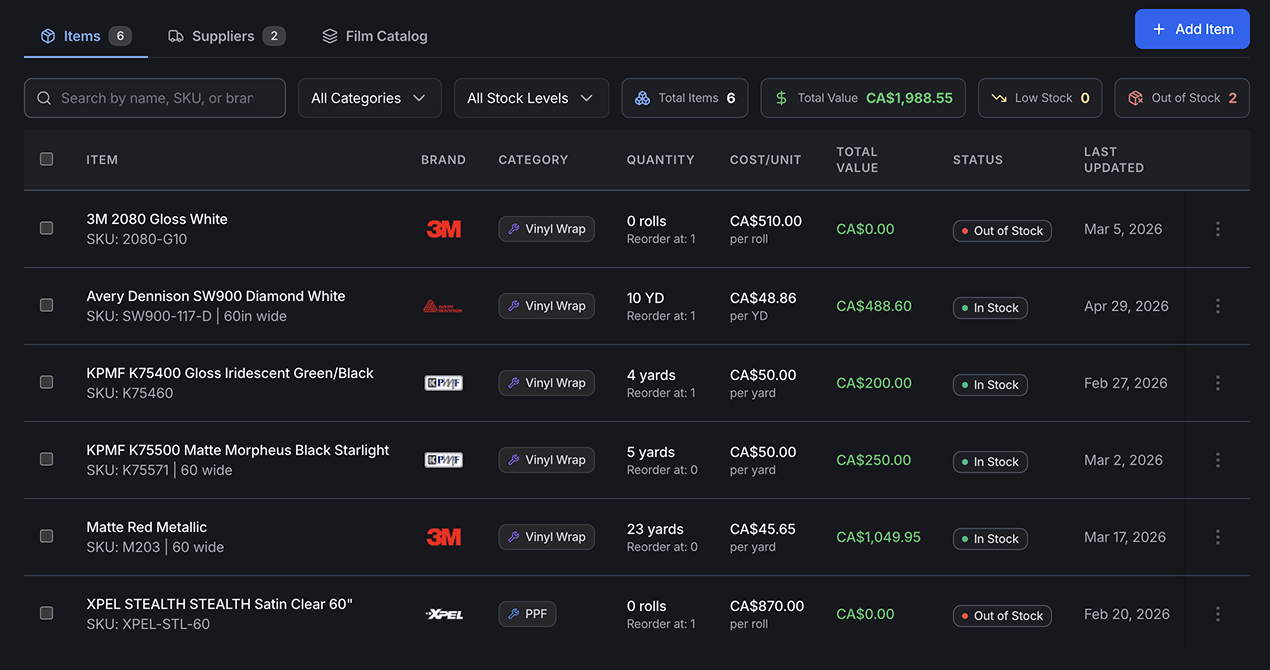
Task: Click the boxes icon beside Total Items
Action: click(x=642, y=98)
